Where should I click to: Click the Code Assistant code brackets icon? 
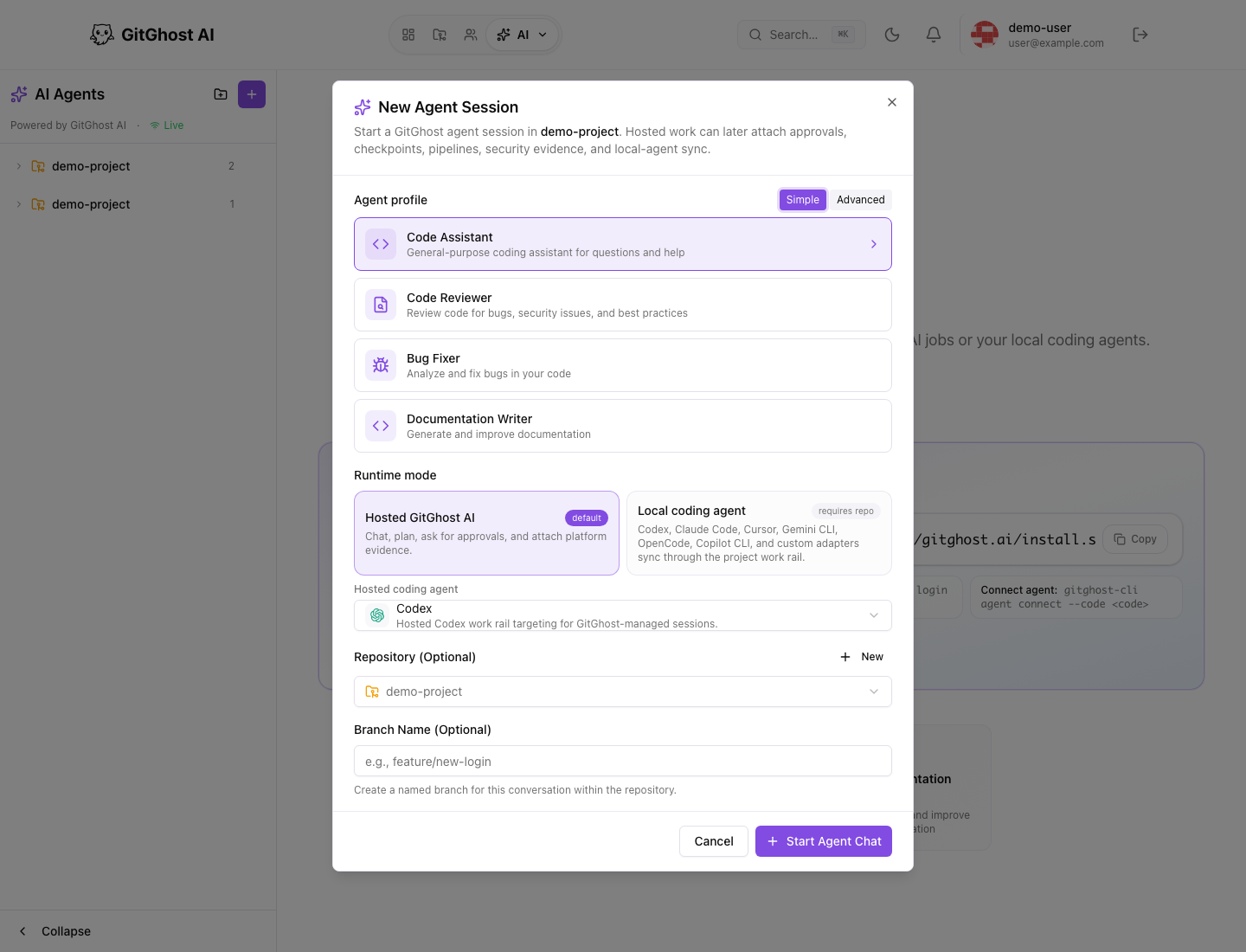click(381, 244)
